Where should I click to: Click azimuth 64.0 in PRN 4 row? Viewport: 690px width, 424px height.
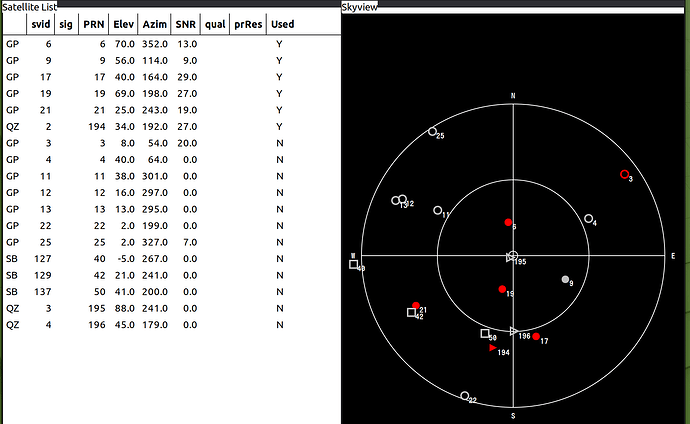pyautogui.click(x=158, y=160)
